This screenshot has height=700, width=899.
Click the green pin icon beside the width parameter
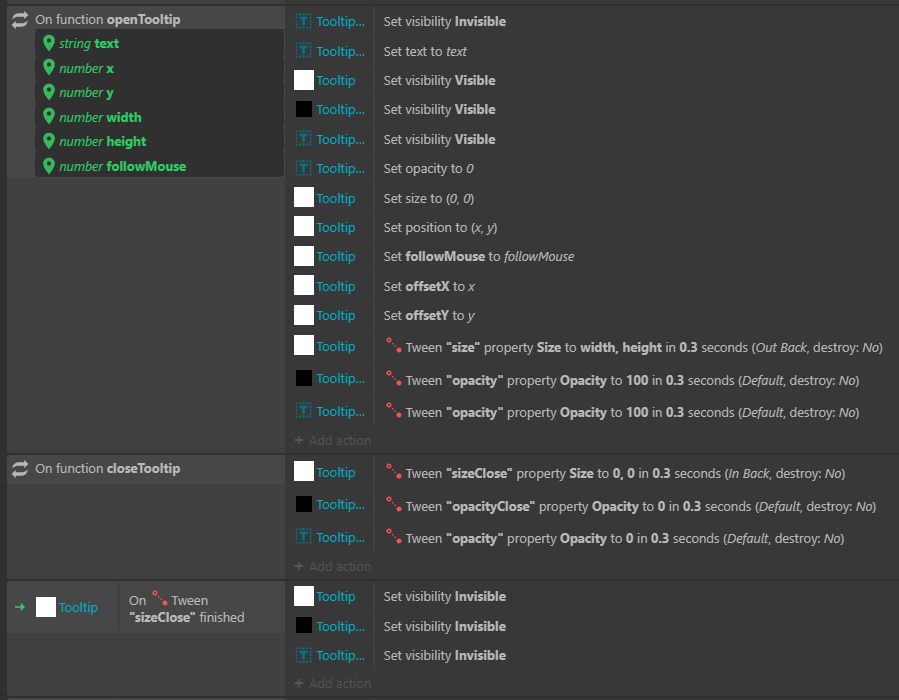click(49, 117)
